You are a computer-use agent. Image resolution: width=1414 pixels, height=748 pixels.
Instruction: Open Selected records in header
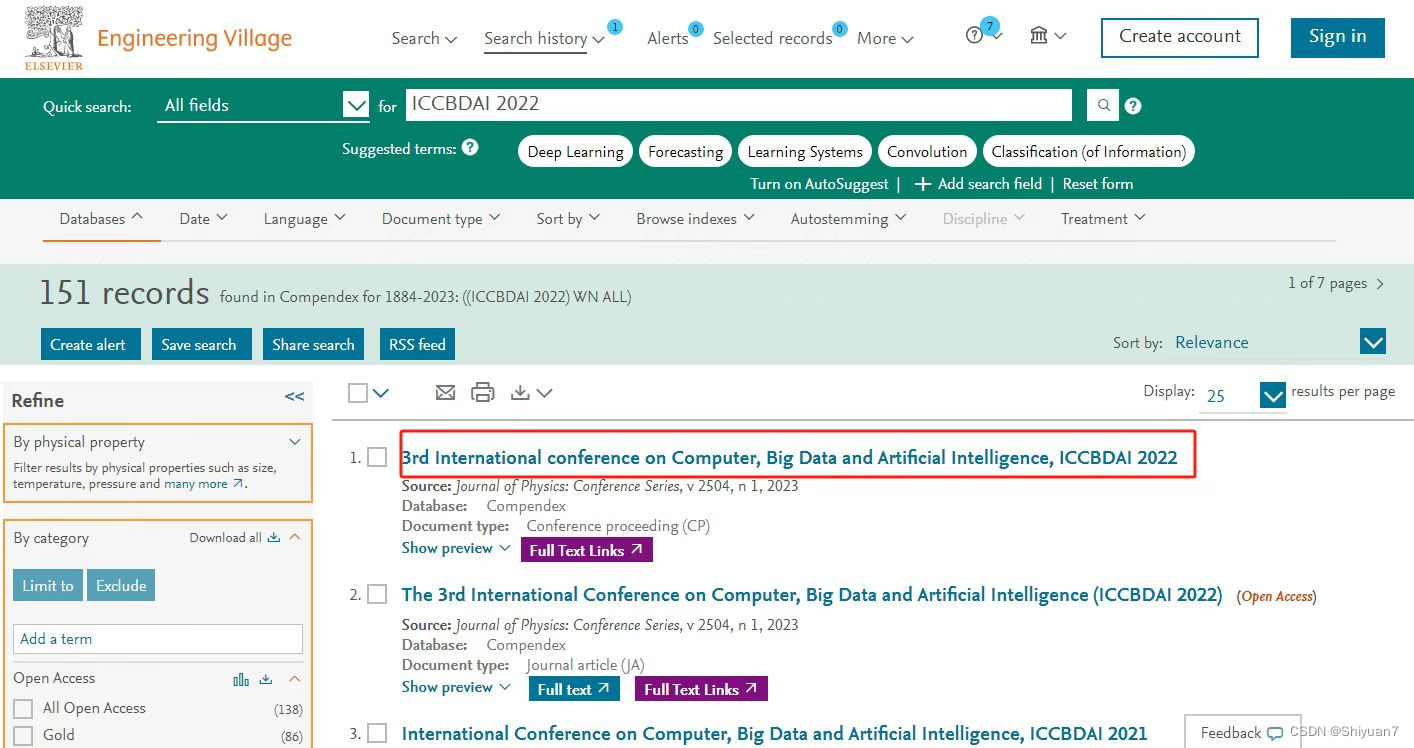tap(772, 38)
